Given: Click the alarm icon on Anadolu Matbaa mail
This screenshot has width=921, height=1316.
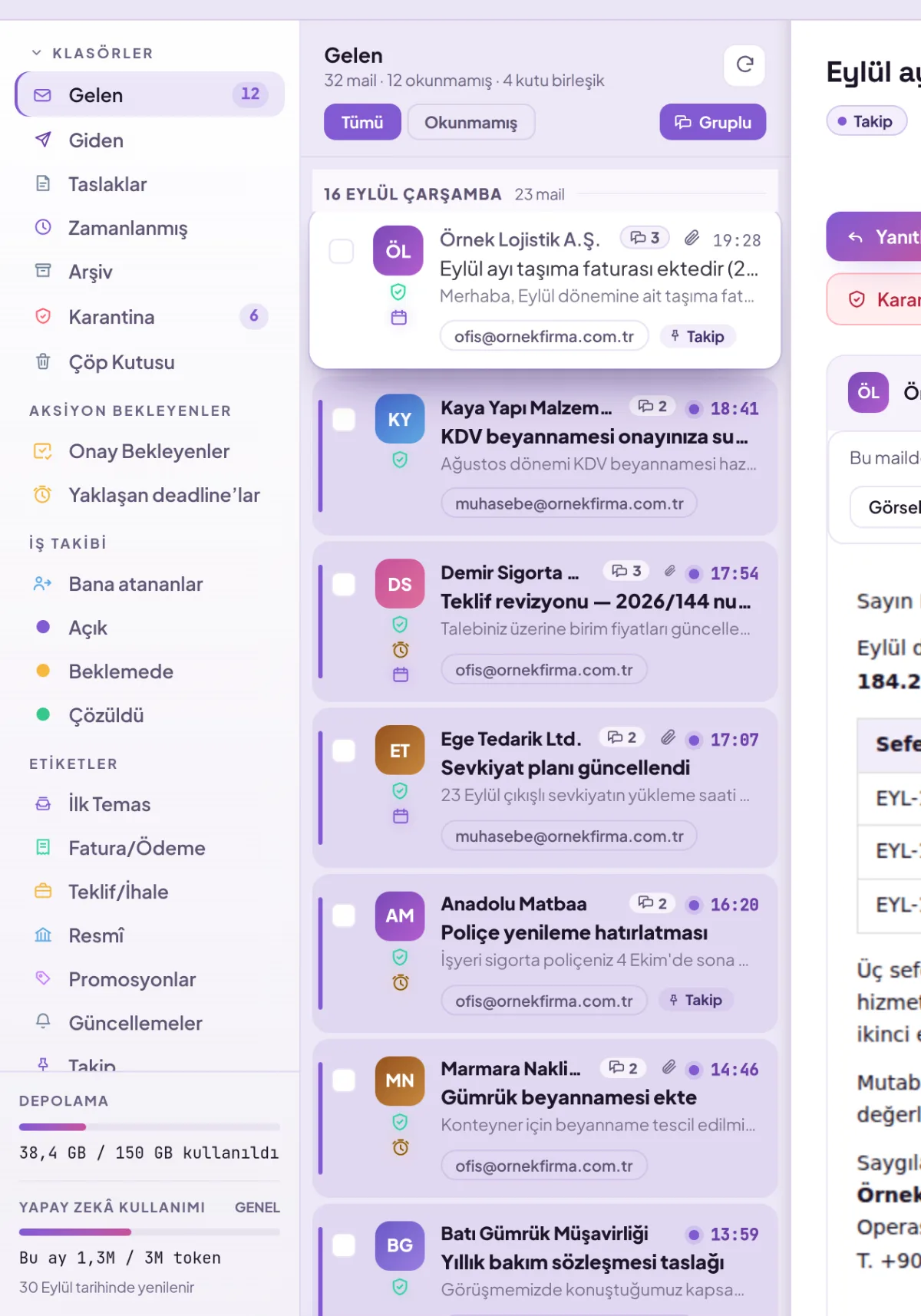Looking at the screenshot, I should pyautogui.click(x=401, y=982).
